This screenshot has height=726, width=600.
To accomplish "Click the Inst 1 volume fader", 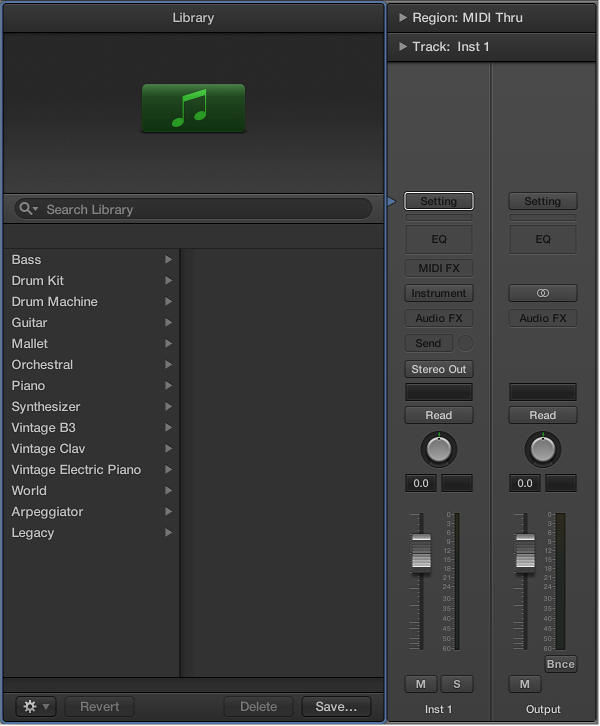I will tap(421, 551).
